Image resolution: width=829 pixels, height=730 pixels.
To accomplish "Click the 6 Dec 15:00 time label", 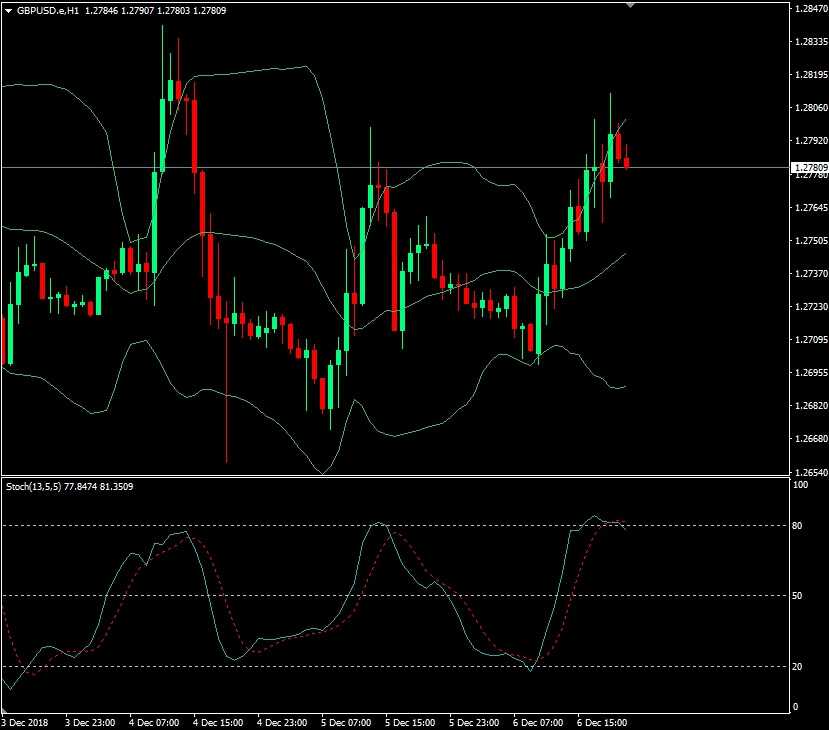I will tap(601, 721).
